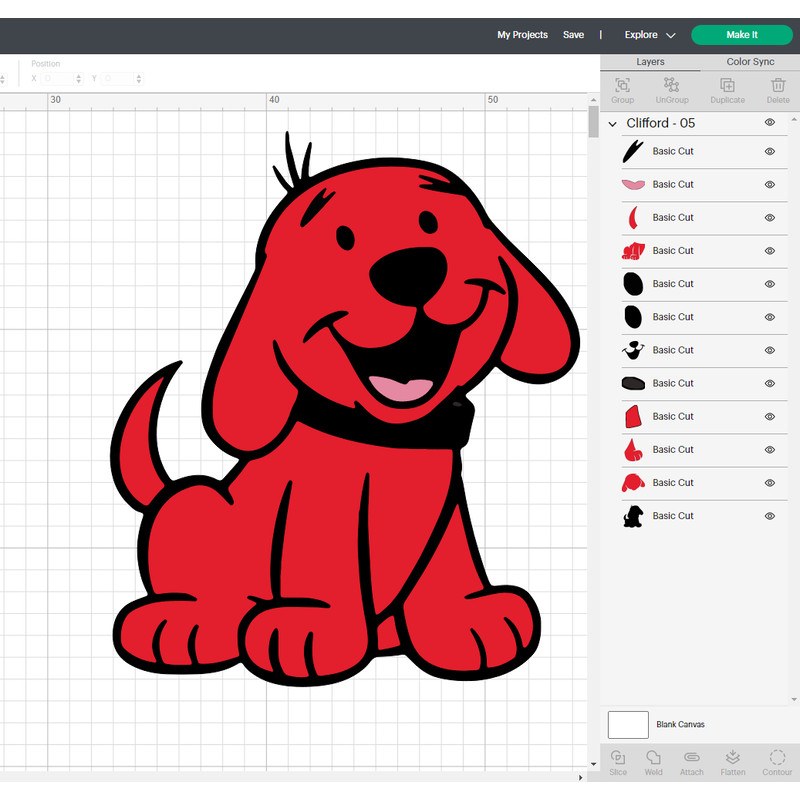This screenshot has width=800, height=800.
Task: Select the Slice tool
Action: (x=618, y=762)
